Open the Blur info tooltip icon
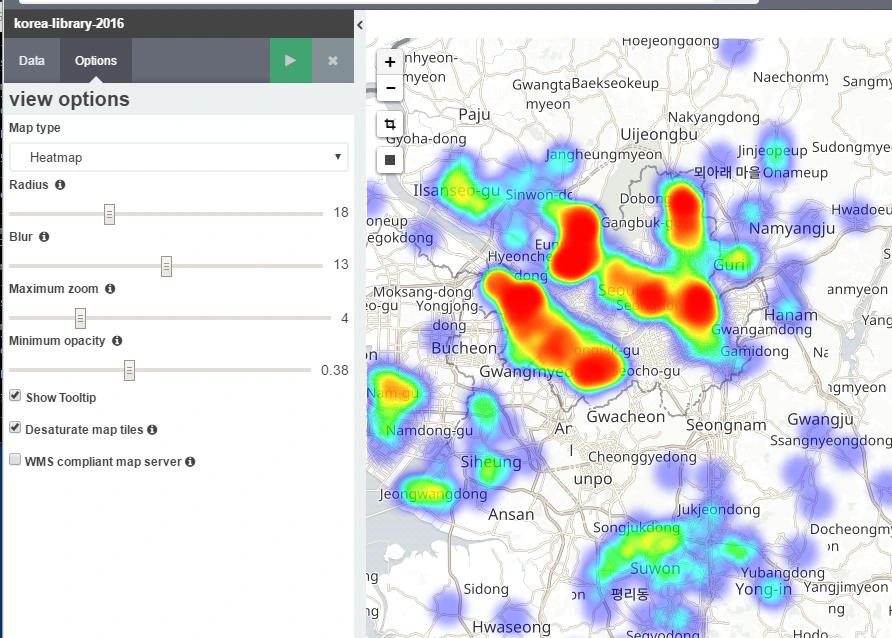 coord(44,237)
